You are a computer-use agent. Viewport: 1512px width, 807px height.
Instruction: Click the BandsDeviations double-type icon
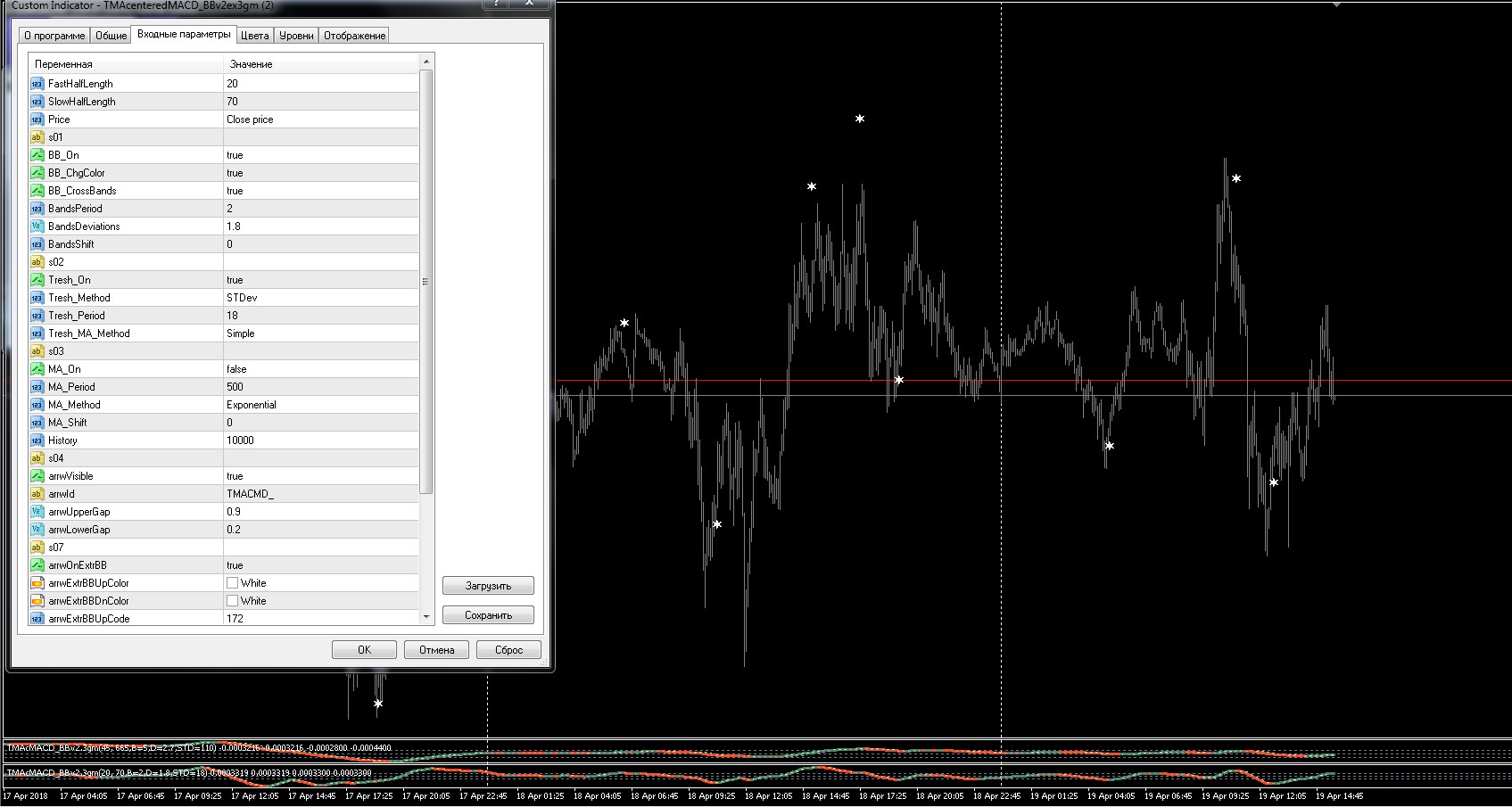point(37,226)
